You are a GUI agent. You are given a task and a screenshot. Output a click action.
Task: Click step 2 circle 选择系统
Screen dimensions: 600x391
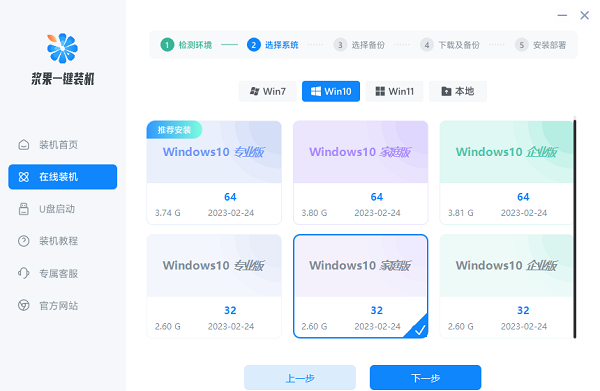coord(254,45)
